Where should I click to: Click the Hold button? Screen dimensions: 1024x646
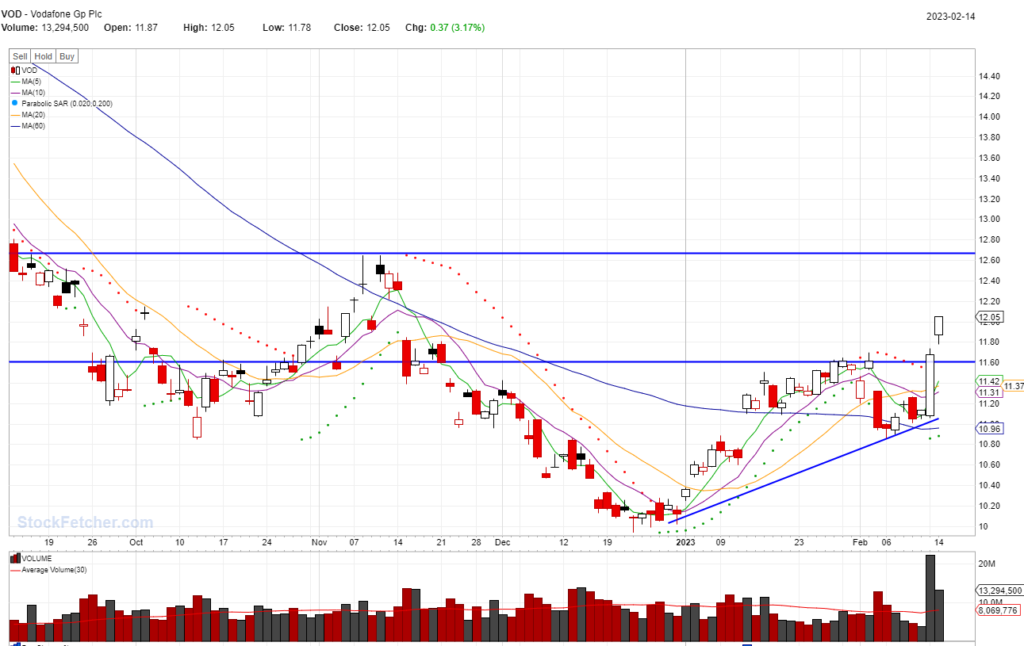tap(43, 56)
